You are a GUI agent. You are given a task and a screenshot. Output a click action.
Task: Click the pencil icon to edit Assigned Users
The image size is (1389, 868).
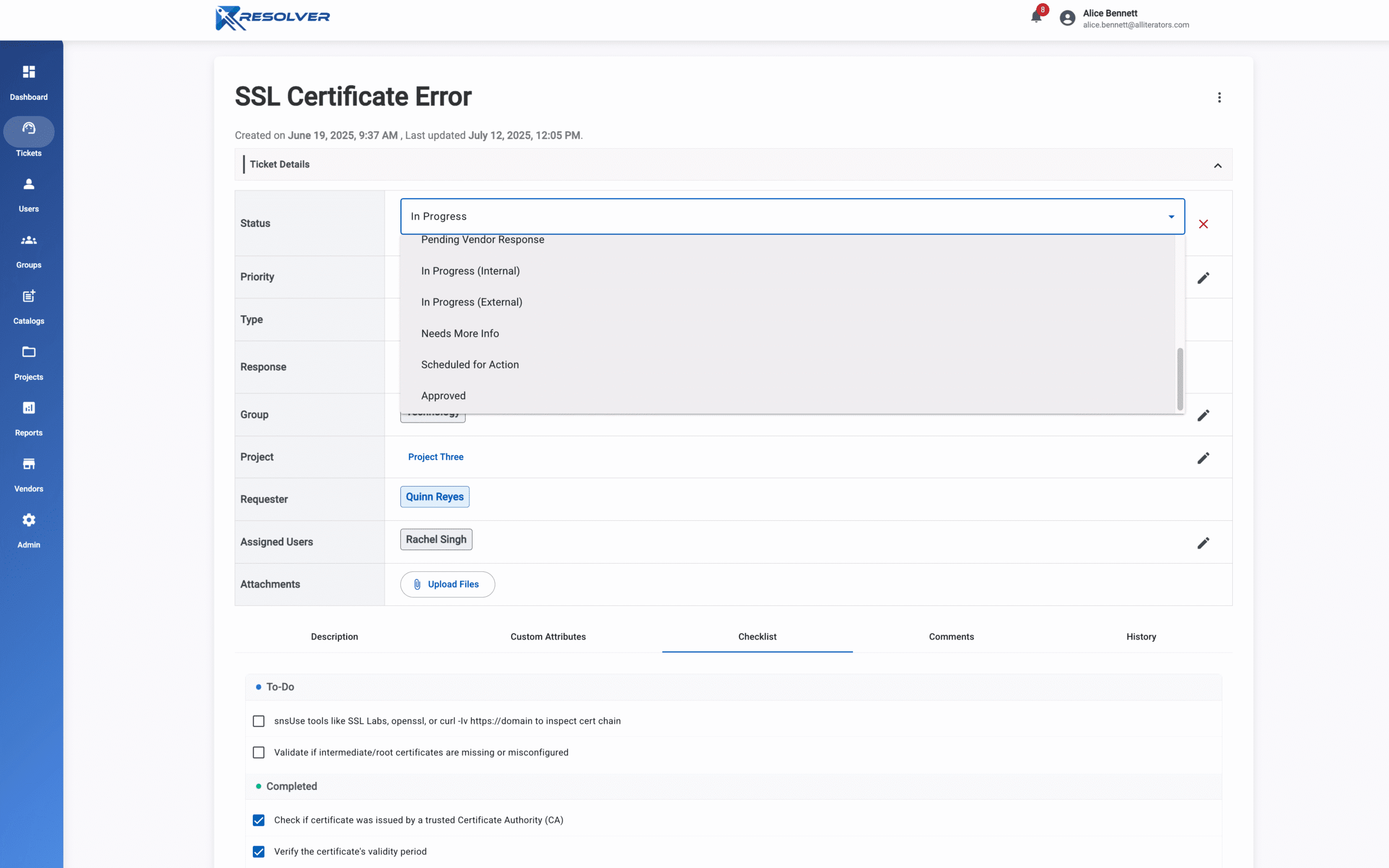tap(1204, 542)
